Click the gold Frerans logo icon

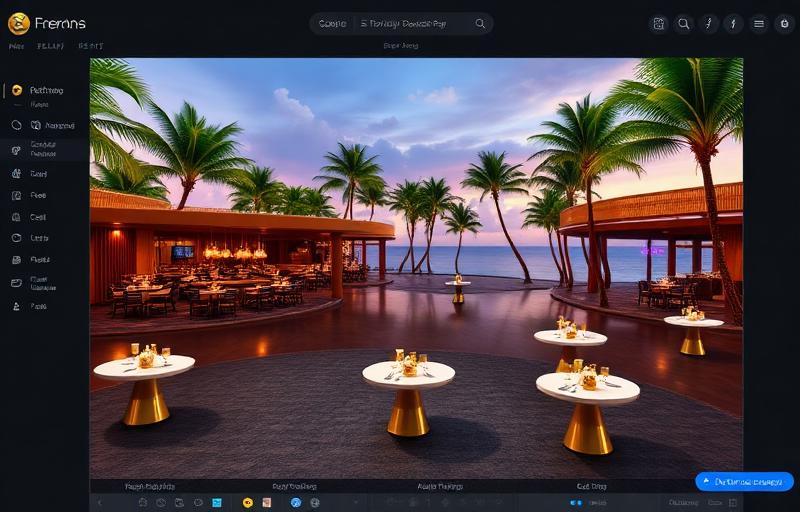[19, 23]
